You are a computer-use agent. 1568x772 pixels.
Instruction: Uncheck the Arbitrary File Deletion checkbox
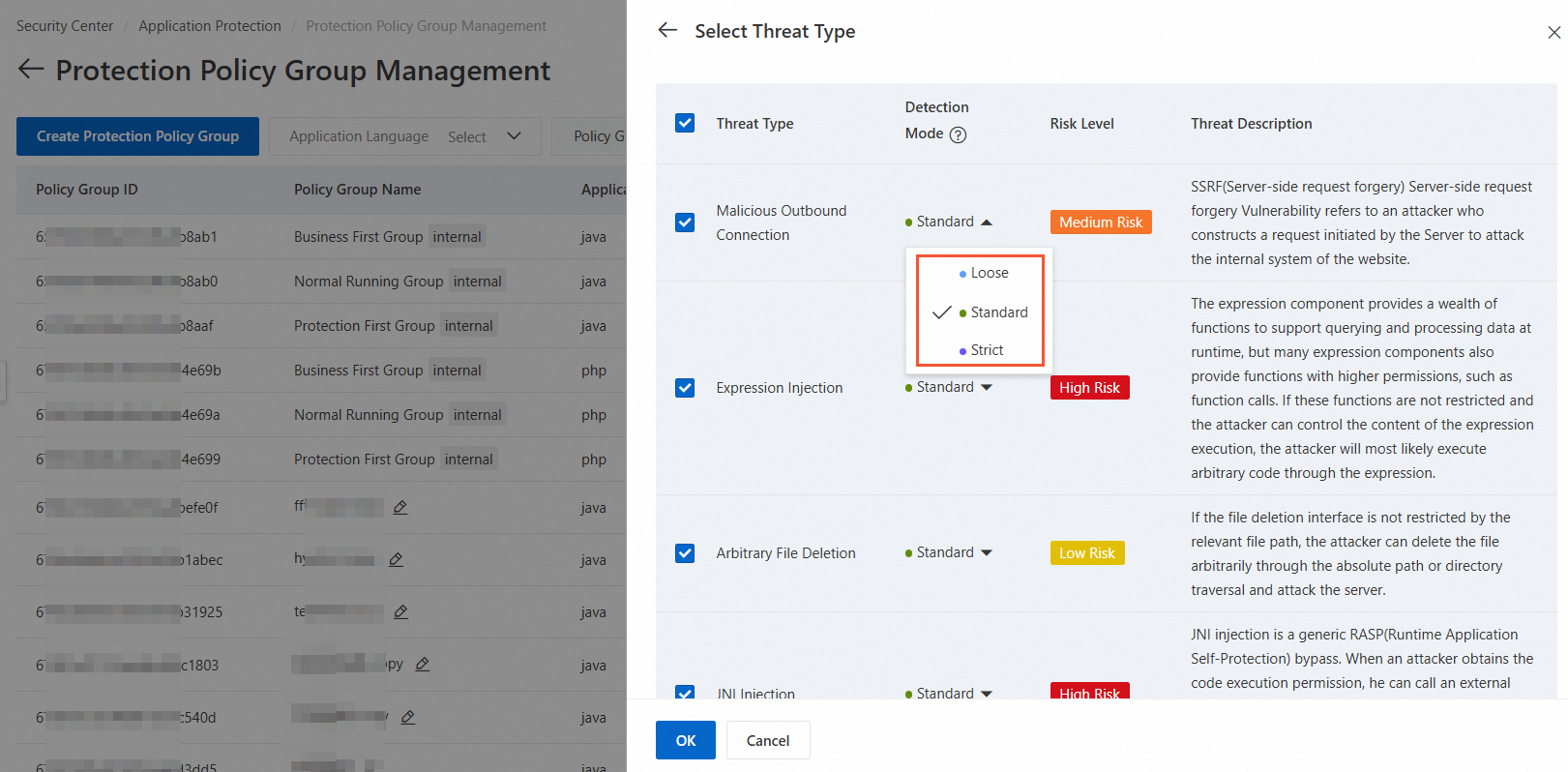click(685, 553)
